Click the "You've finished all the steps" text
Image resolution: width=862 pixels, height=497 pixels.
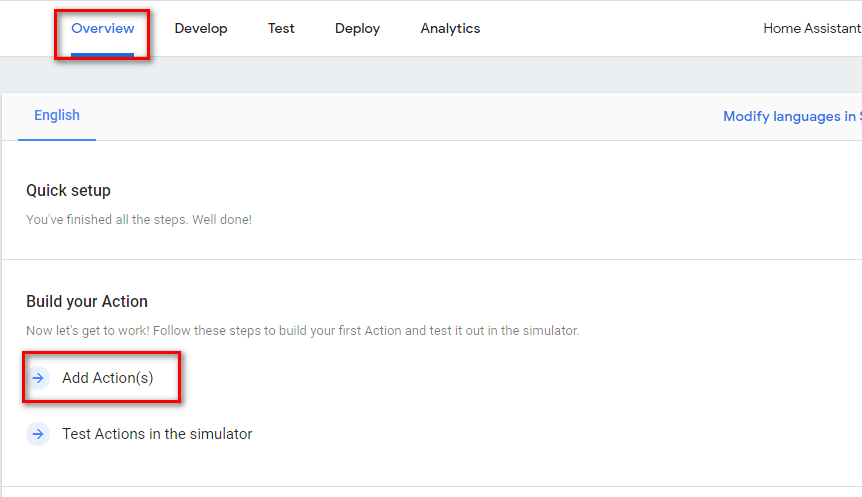tap(139, 219)
